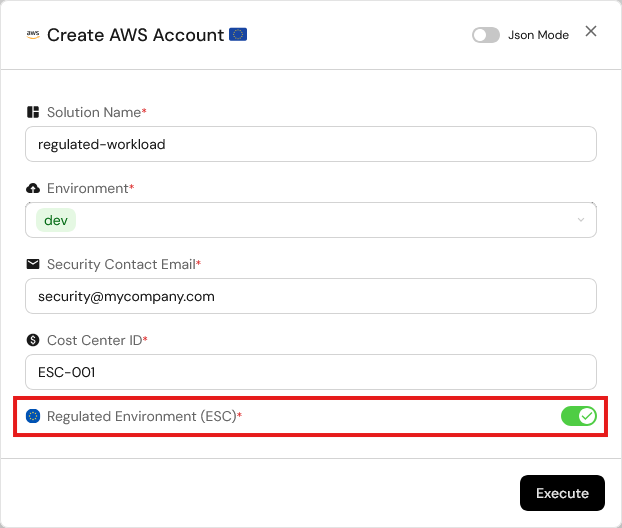Image resolution: width=622 pixels, height=528 pixels.
Task: Disable the Regulated Environment (ESC) toggle
Action: click(578, 415)
